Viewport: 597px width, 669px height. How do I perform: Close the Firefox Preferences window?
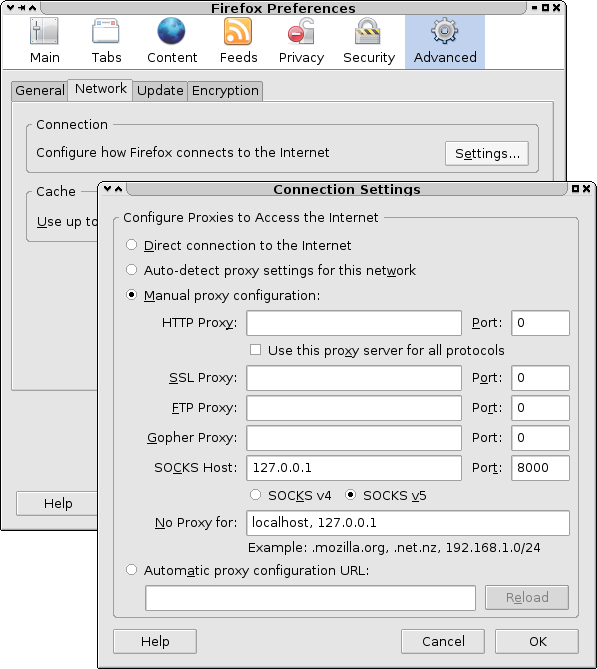[x=556, y=8]
